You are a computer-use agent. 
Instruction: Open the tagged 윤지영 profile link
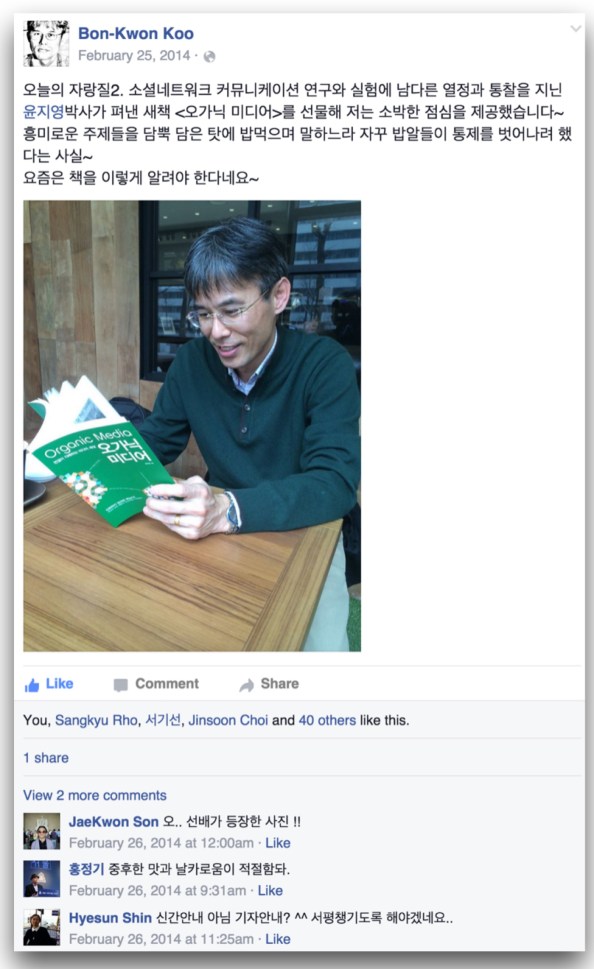click(43, 112)
